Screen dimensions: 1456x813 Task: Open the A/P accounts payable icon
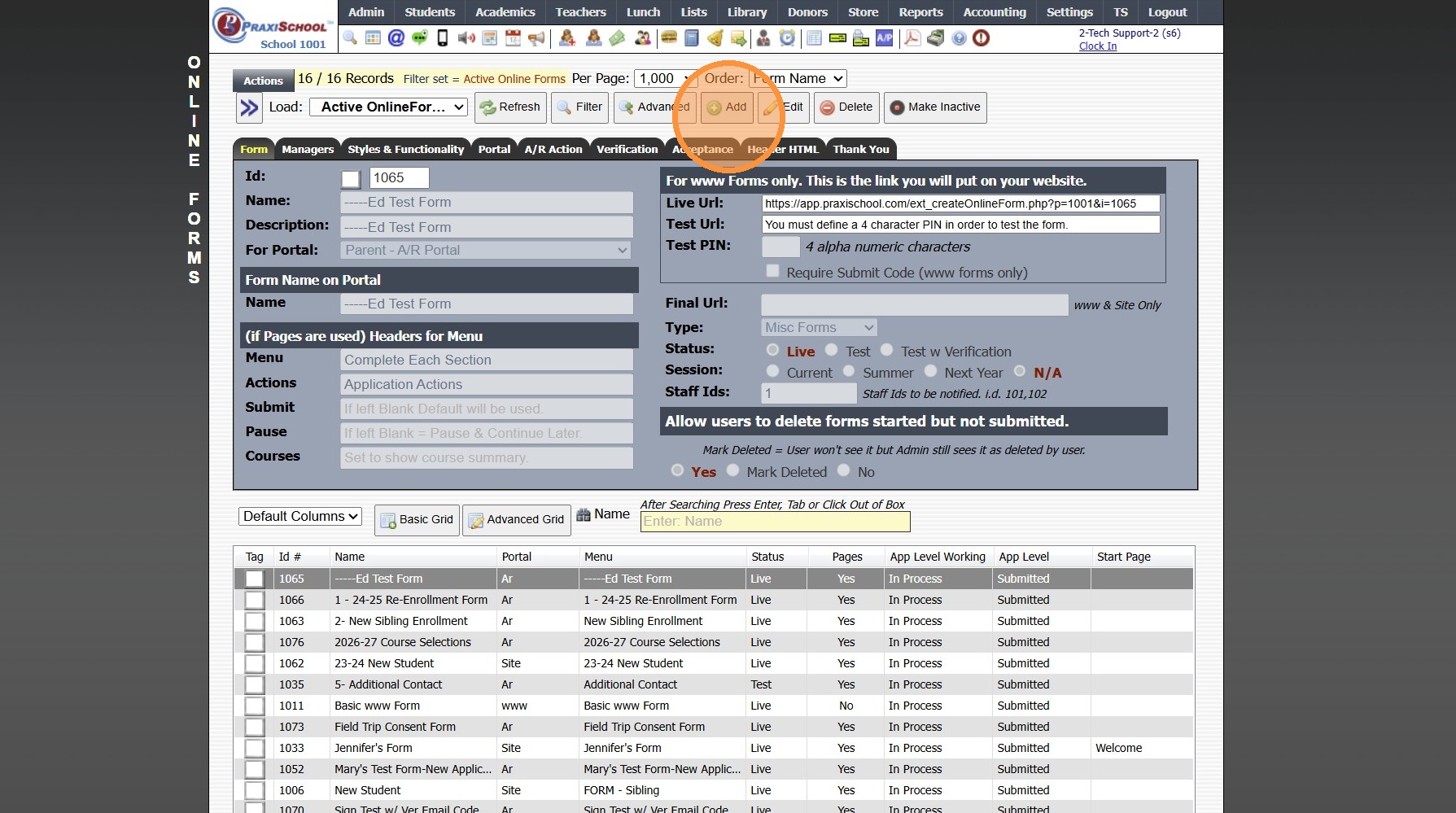(x=885, y=38)
